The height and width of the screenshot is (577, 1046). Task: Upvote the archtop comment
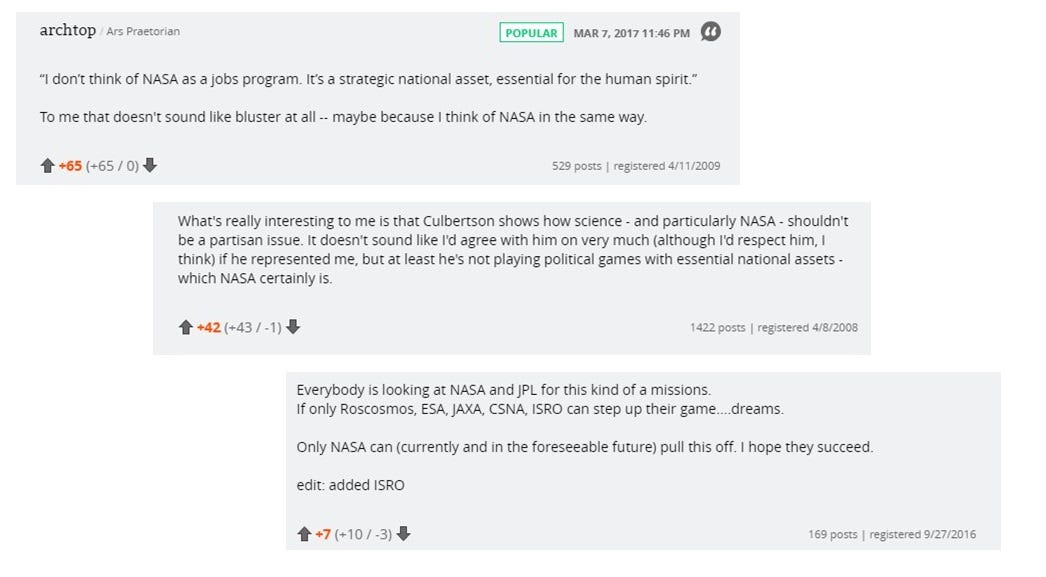pos(47,166)
